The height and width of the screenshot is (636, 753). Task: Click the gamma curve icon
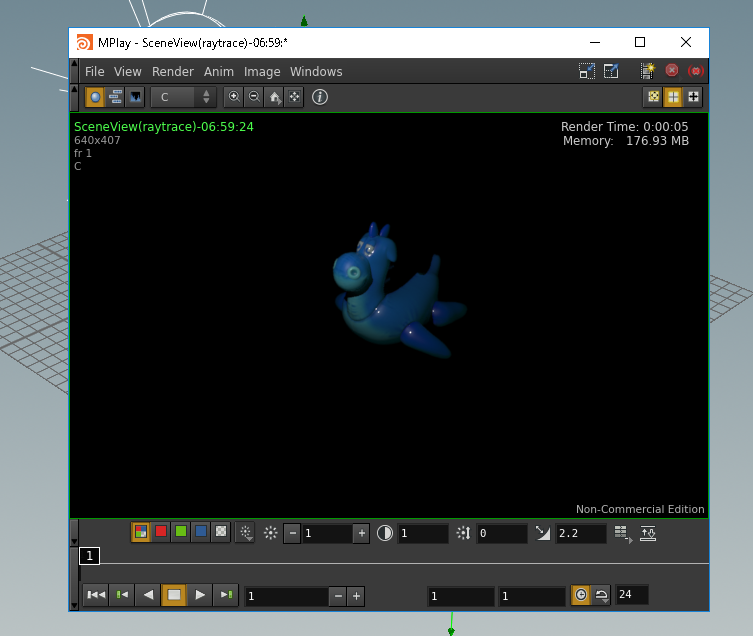[543, 533]
